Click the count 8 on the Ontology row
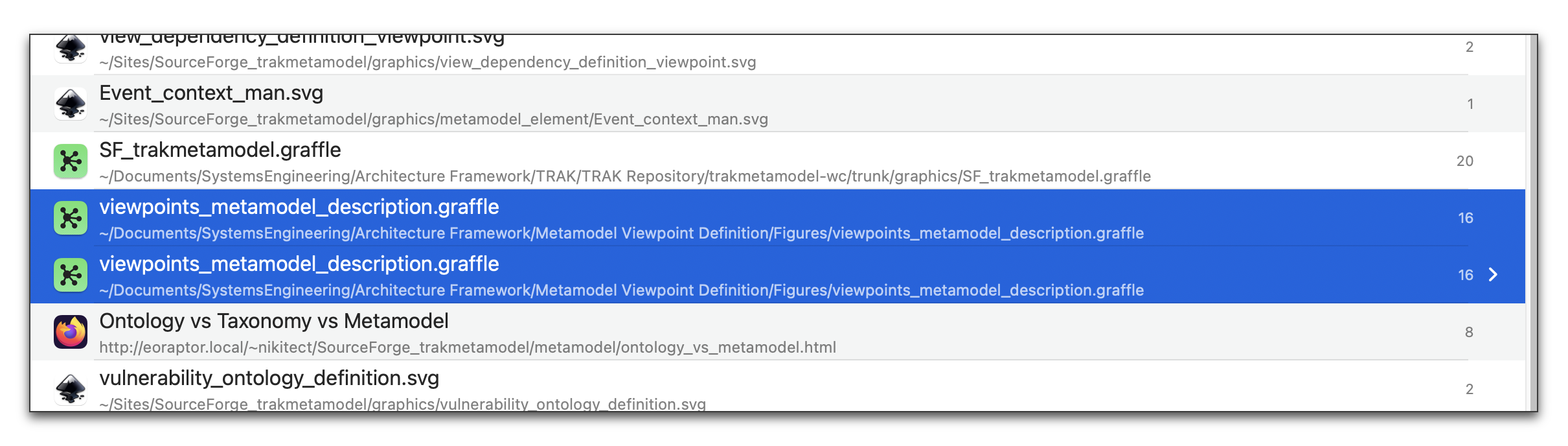 click(x=1469, y=332)
